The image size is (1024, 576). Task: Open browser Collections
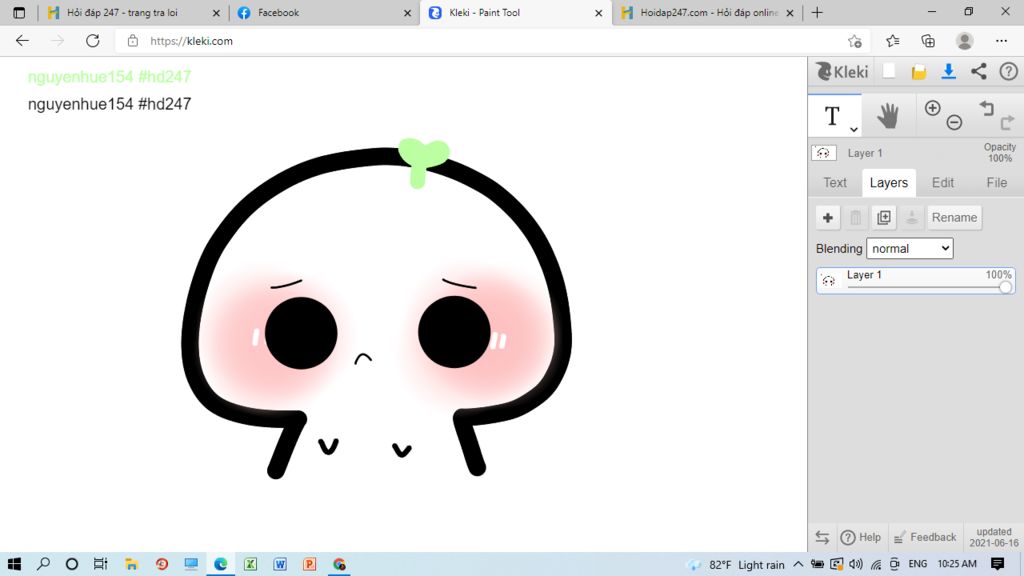(x=928, y=41)
